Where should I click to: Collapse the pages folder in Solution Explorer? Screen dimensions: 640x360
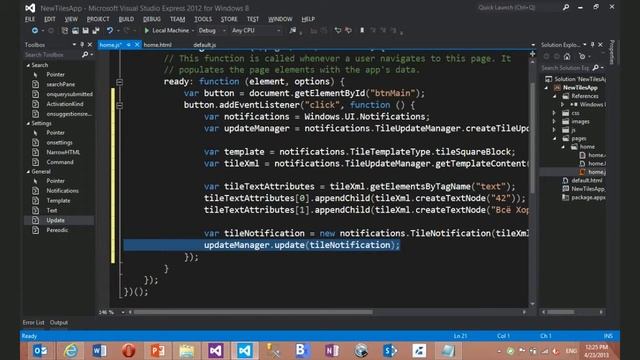coord(554,139)
